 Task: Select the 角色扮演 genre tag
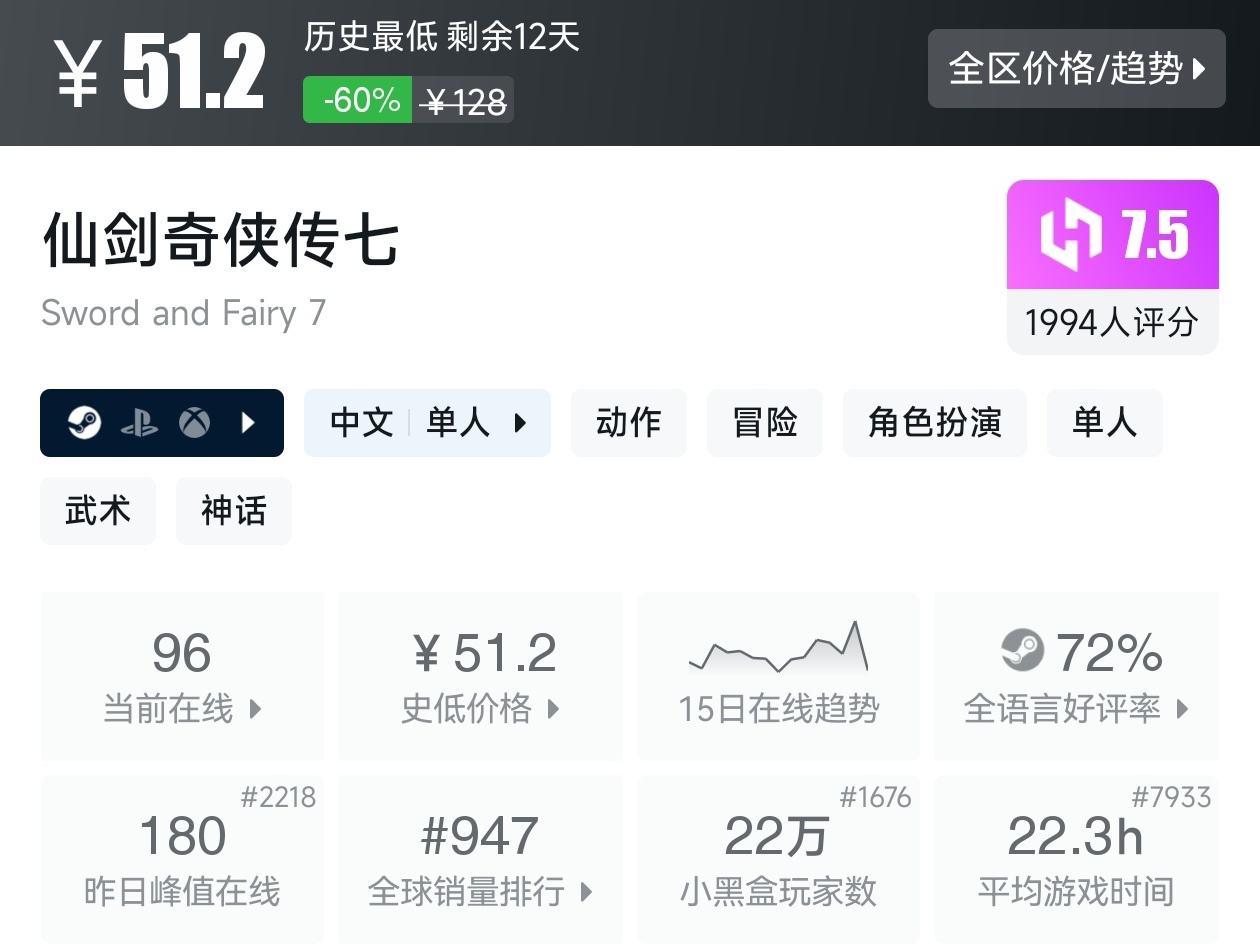tap(934, 423)
